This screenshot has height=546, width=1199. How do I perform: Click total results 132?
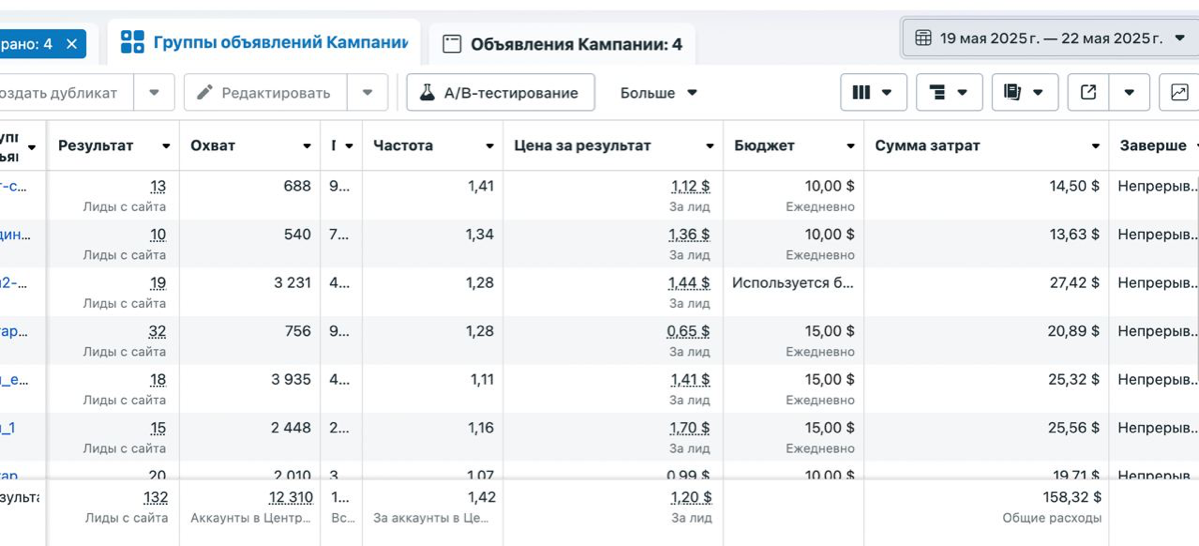pos(155,497)
